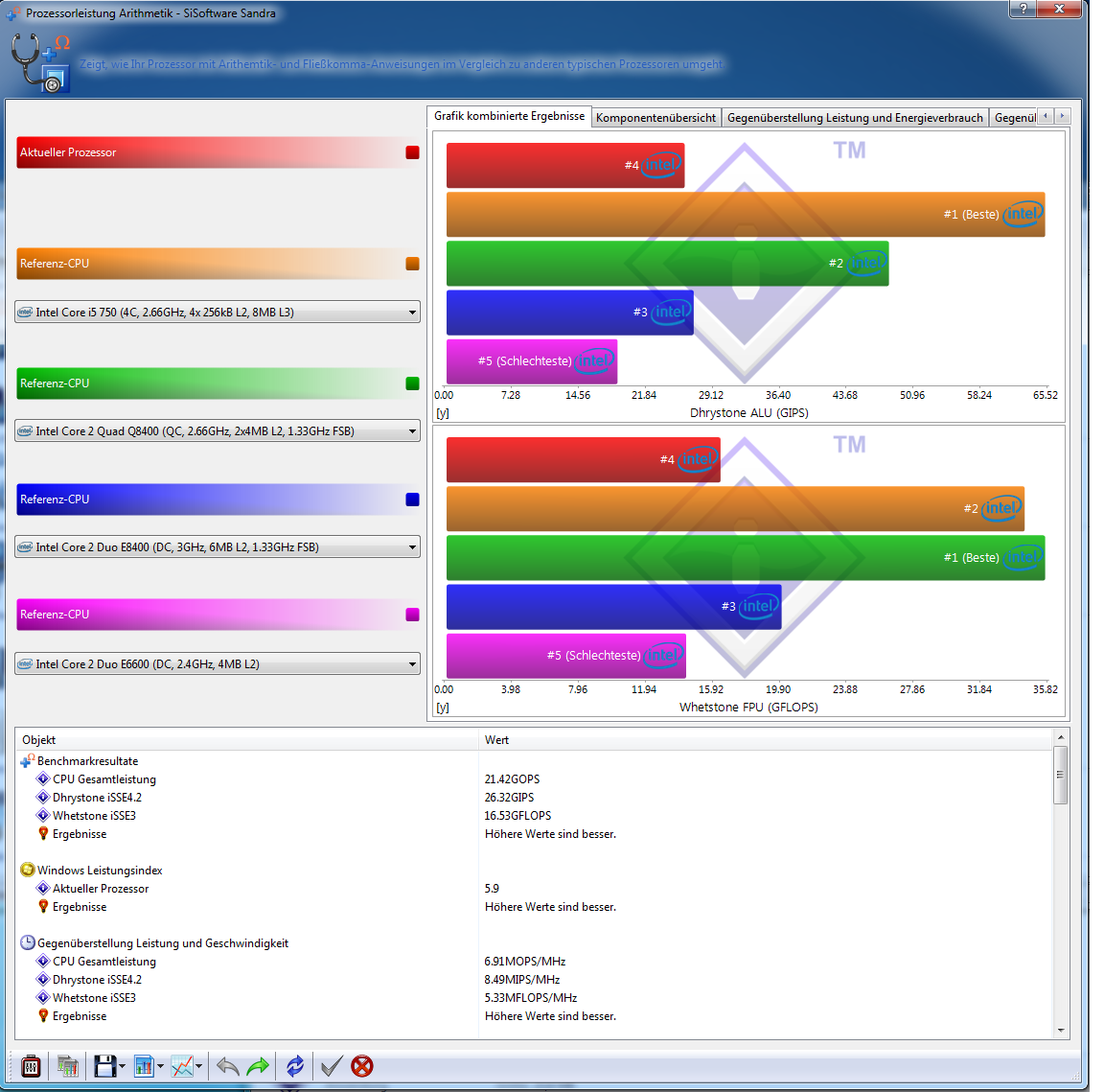The height and width of the screenshot is (1092, 1104).
Task: Toggle the orange Referenz-CPU color square
Action: click(413, 264)
